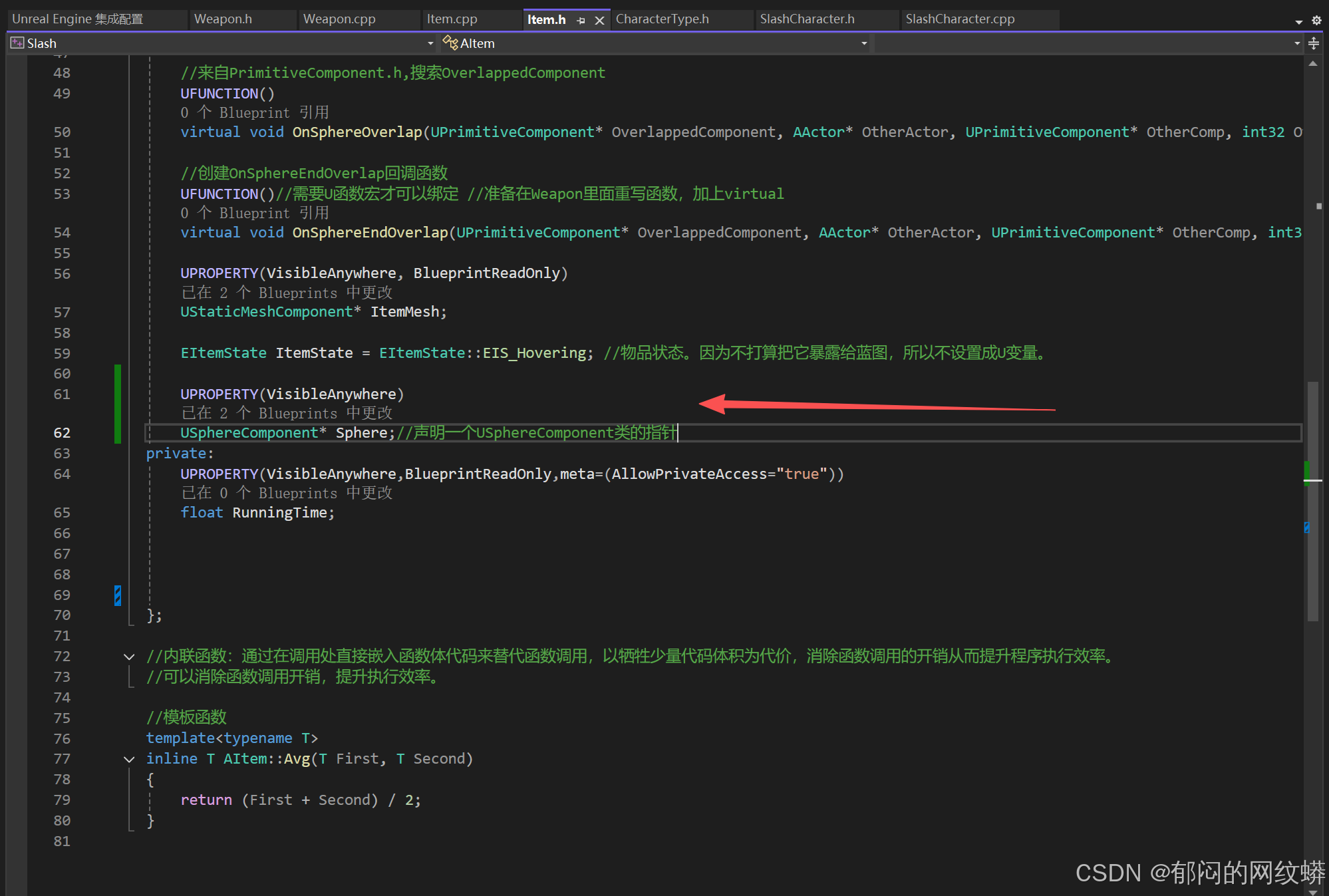Image resolution: width=1329 pixels, height=896 pixels.
Task: Collapse the comment block at line 72
Action: pyautogui.click(x=129, y=657)
